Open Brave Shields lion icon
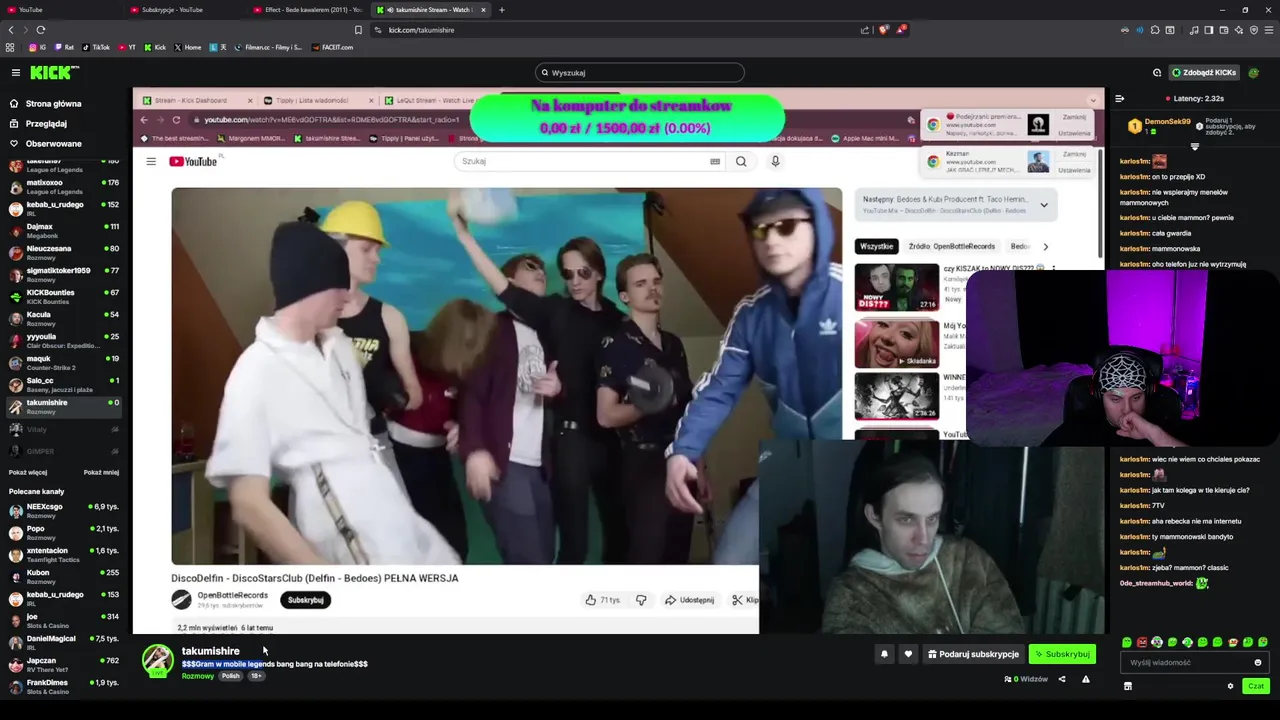Viewport: 1280px width, 720px height. tap(884, 30)
